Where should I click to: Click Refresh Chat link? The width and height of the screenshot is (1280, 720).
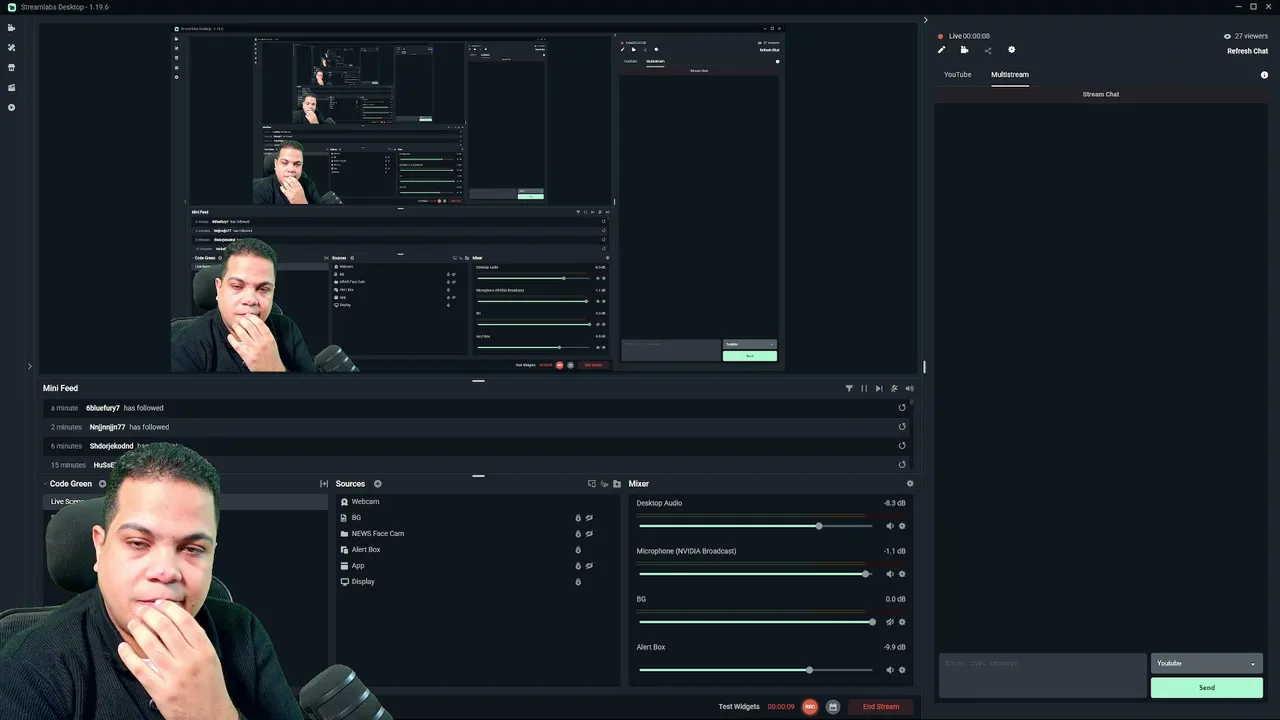pos(1247,51)
